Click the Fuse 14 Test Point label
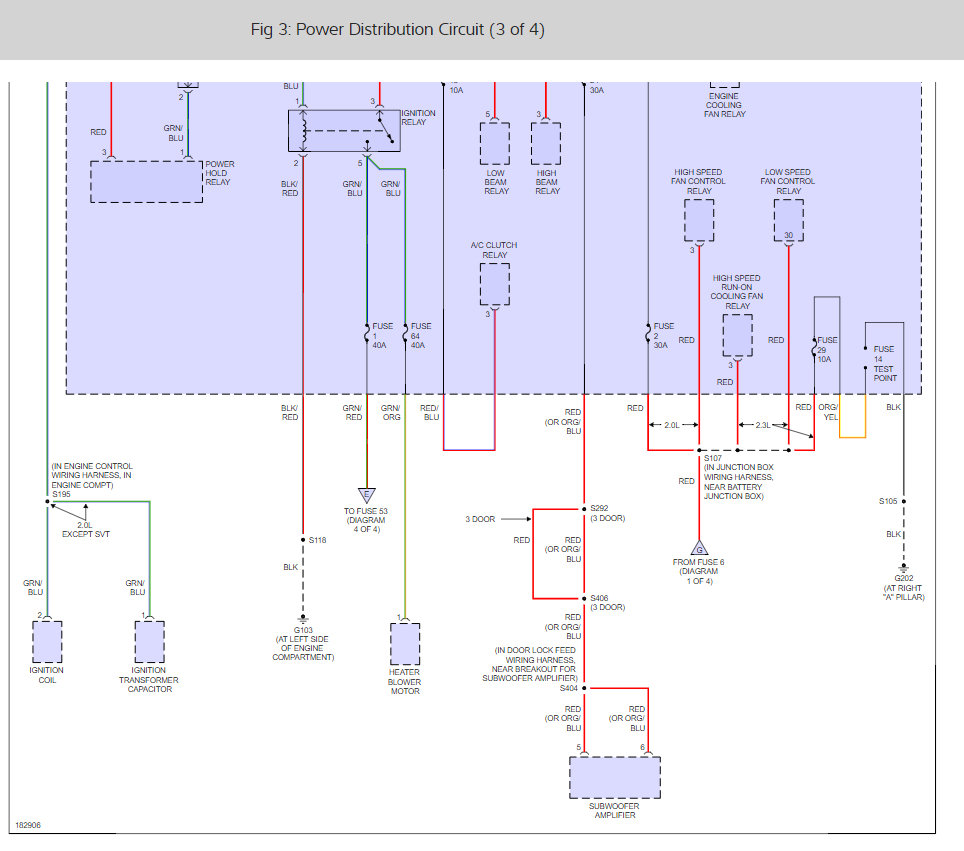Screen dimensions: 964x851 pyautogui.click(x=885, y=363)
